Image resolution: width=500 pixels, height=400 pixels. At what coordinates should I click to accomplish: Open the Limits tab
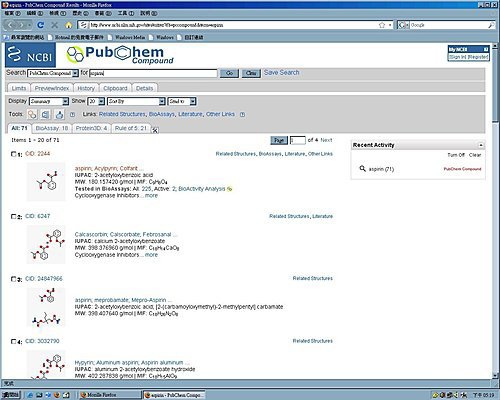point(19,88)
